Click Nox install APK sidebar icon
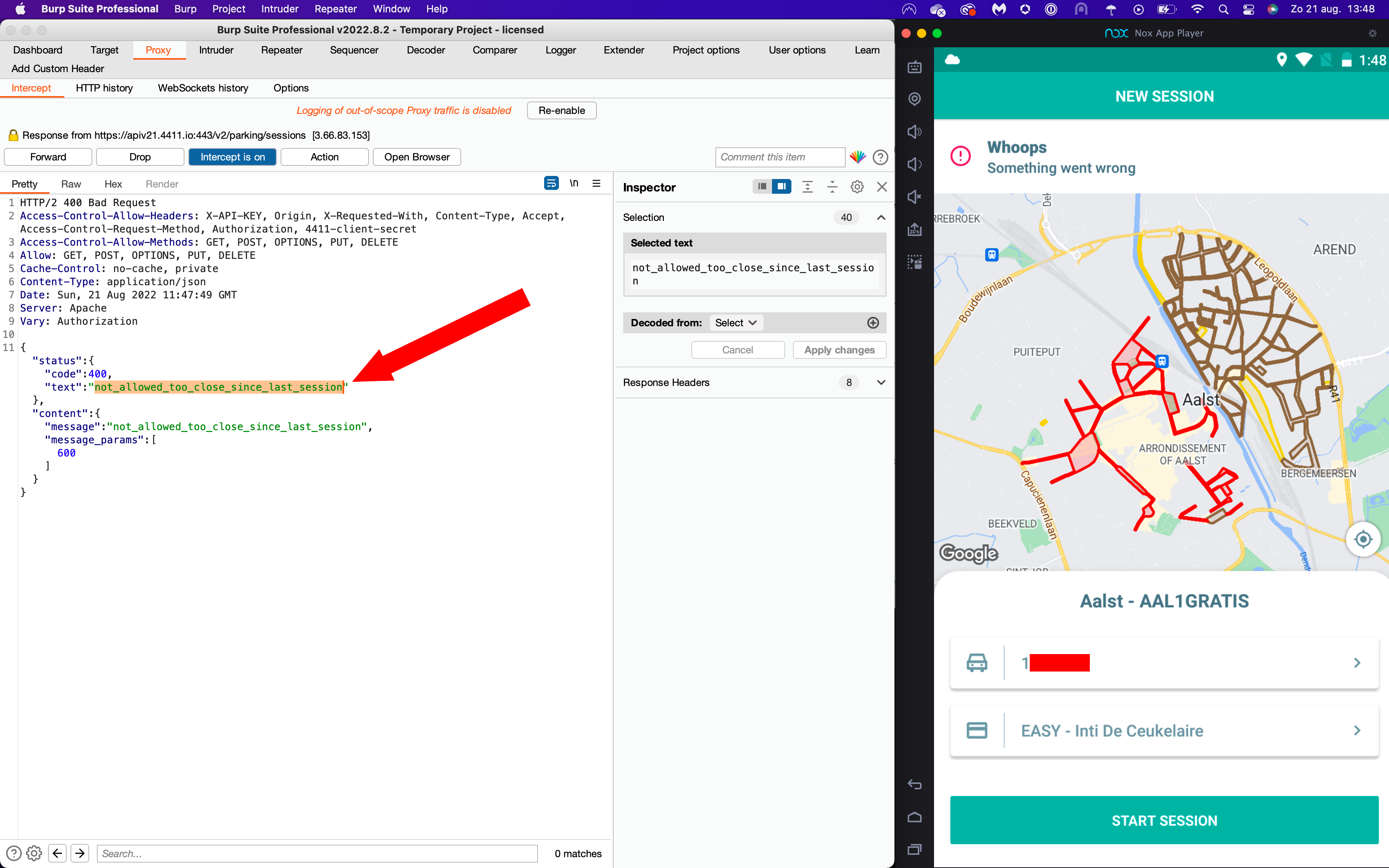This screenshot has height=868, width=1389. point(914,230)
